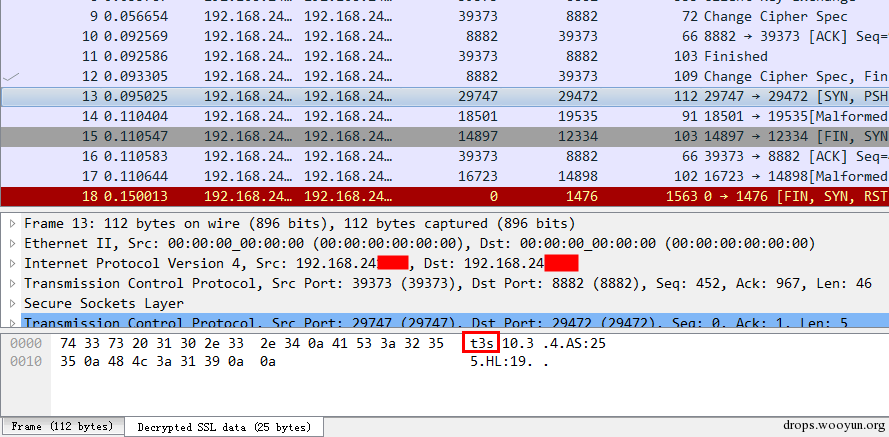Click hex offset 0000 row bytes
Viewport: 889px width, 437px height.
[252, 343]
